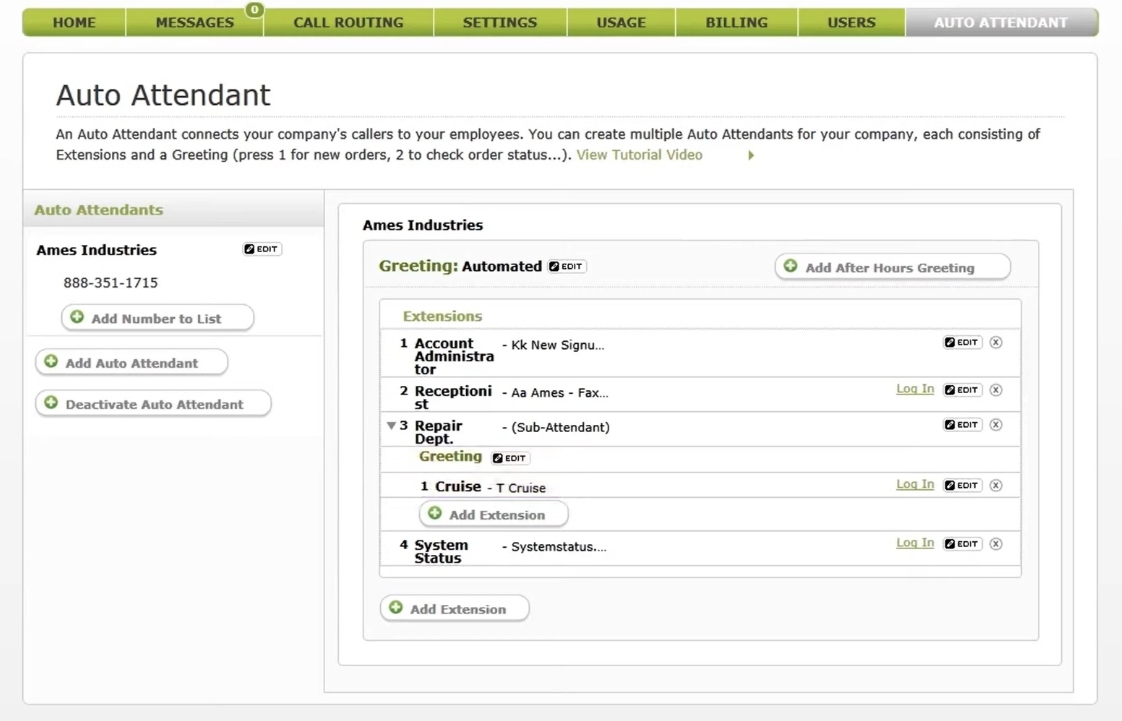
Task: Click the Add Auto Attendant button
Action: (x=132, y=362)
